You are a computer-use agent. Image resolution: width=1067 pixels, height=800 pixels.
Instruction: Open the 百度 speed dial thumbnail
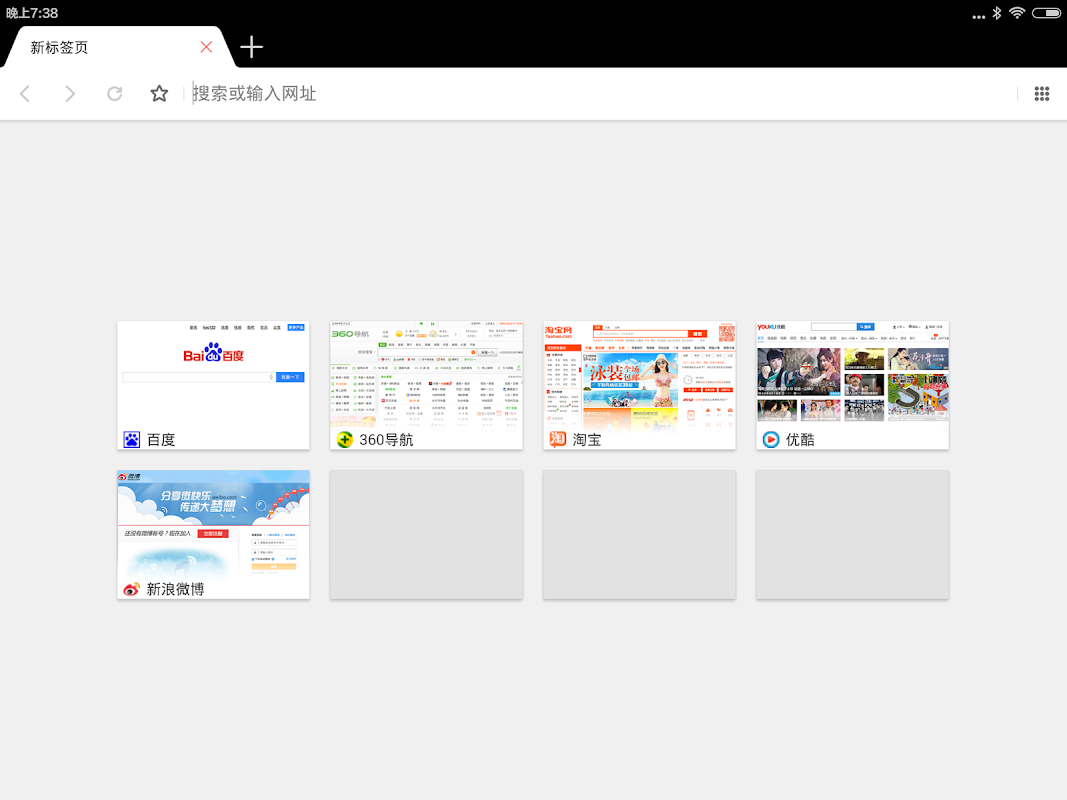pos(213,385)
